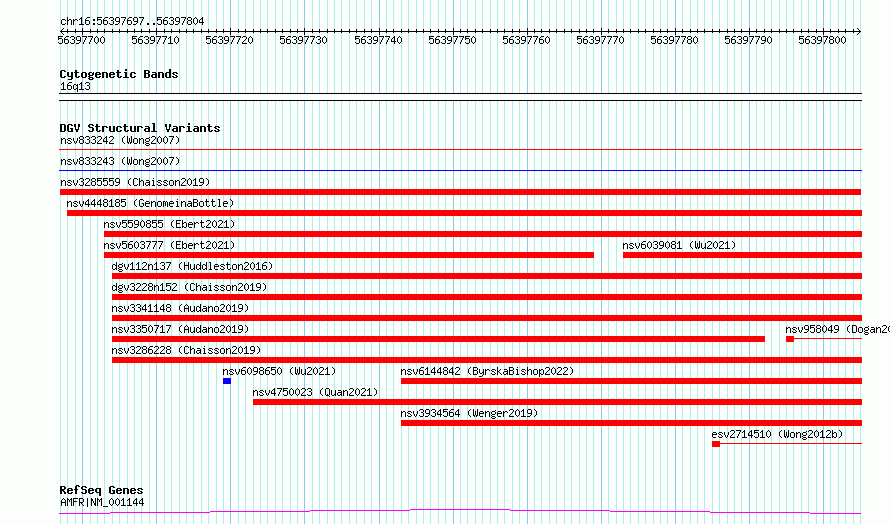Click ruler position 56397770

[x=601, y=40]
